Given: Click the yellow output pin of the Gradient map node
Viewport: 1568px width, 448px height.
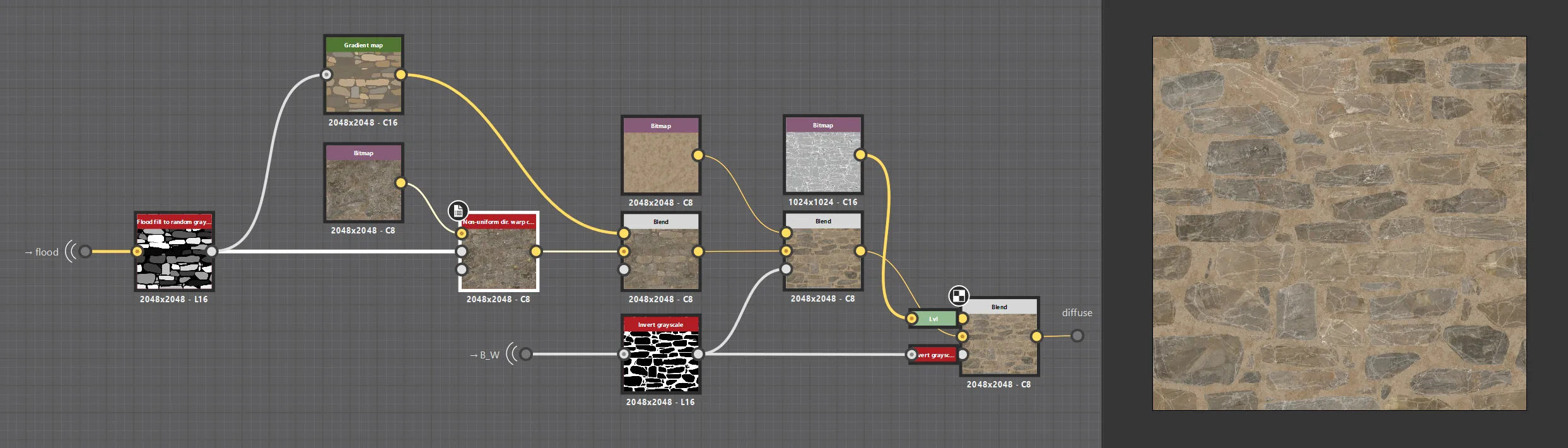Looking at the screenshot, I should [x=401, y=74].
